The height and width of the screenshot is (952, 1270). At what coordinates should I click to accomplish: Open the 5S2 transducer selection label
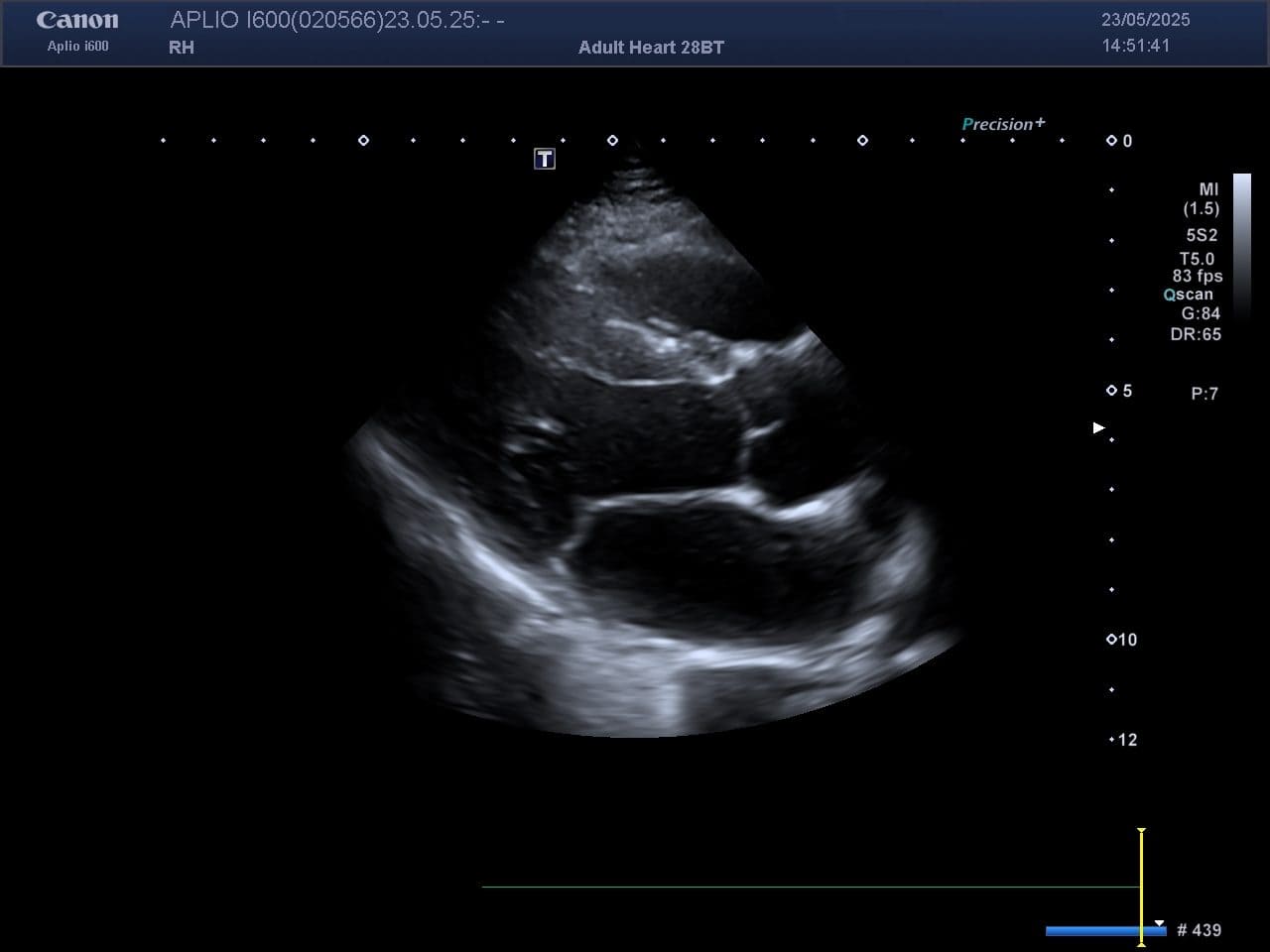point(1202,235)
